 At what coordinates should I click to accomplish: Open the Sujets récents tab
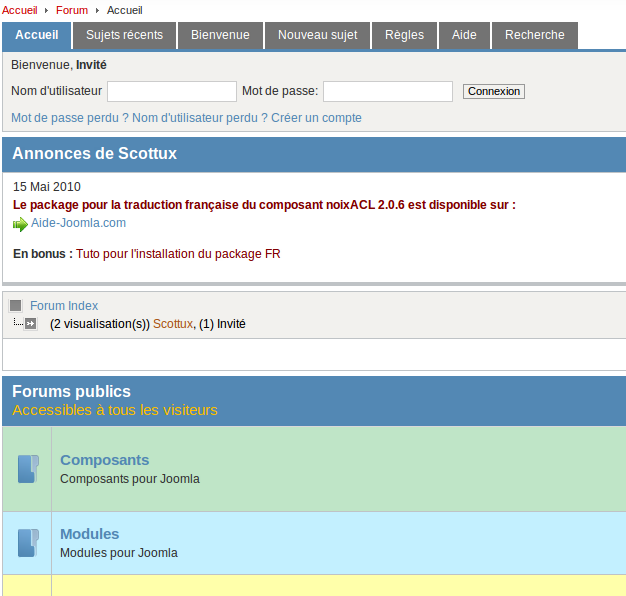[124, 35]
